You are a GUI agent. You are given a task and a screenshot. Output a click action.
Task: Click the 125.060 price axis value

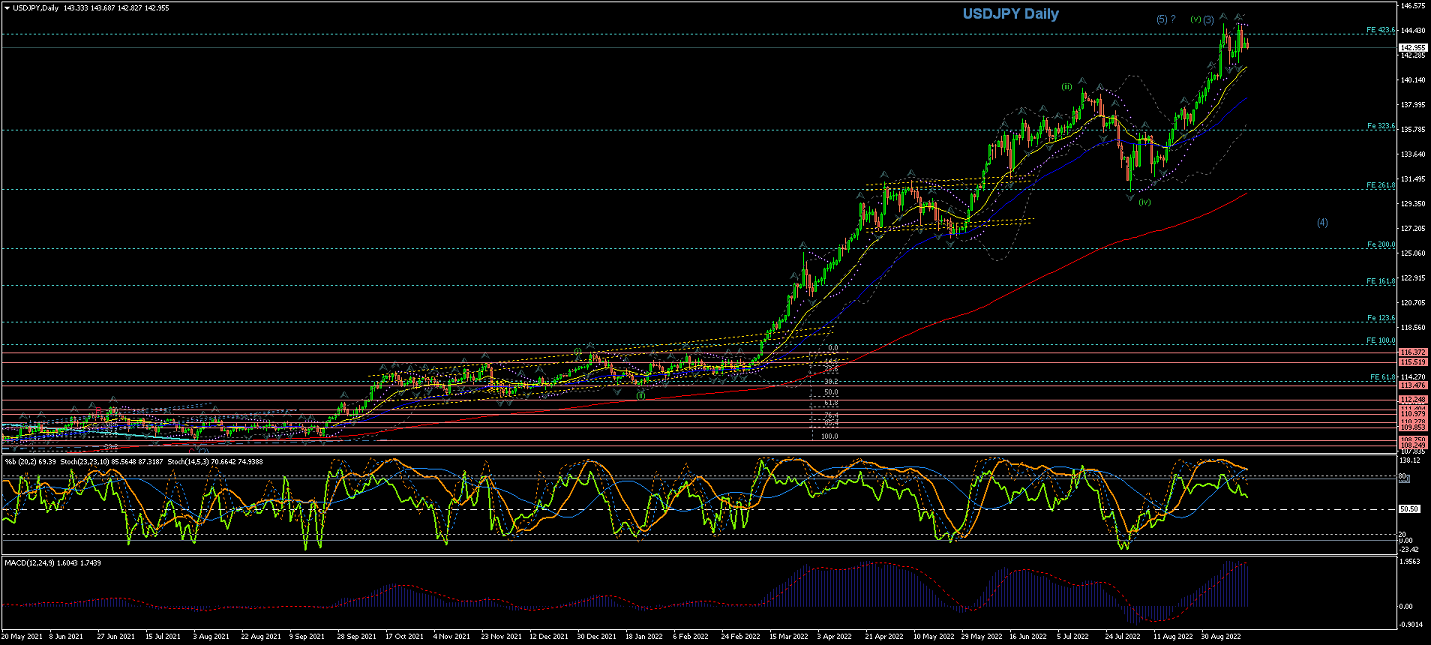(1413, 253)
